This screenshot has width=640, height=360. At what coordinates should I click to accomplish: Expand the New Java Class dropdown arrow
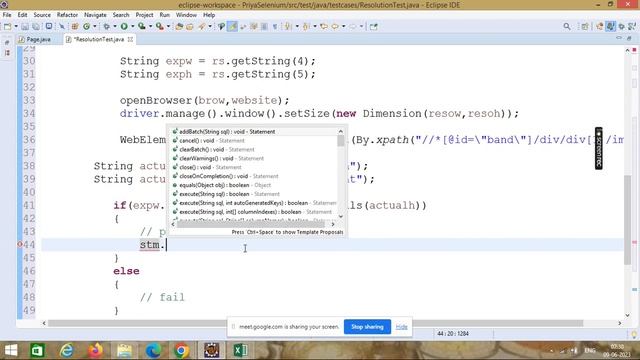coord(95,27)
